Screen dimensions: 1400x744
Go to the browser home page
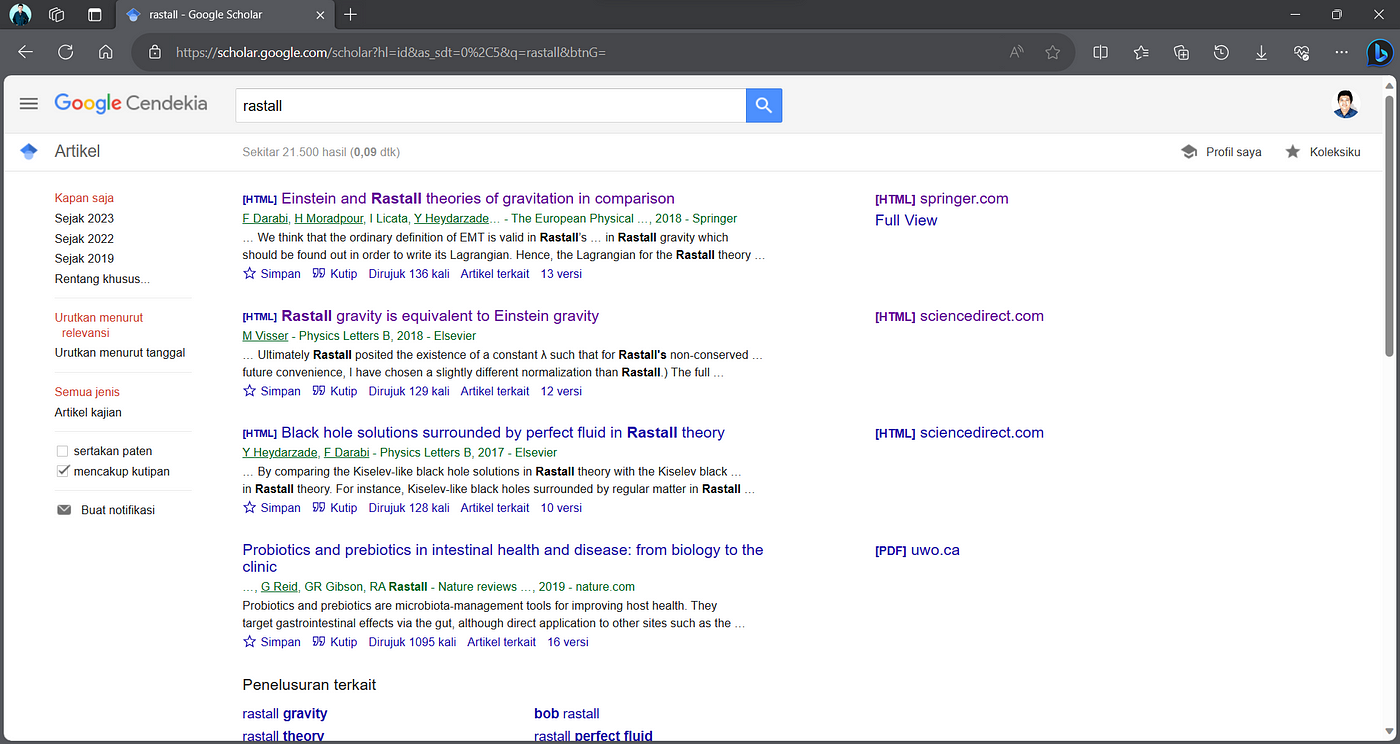click(x=105, y=52)
